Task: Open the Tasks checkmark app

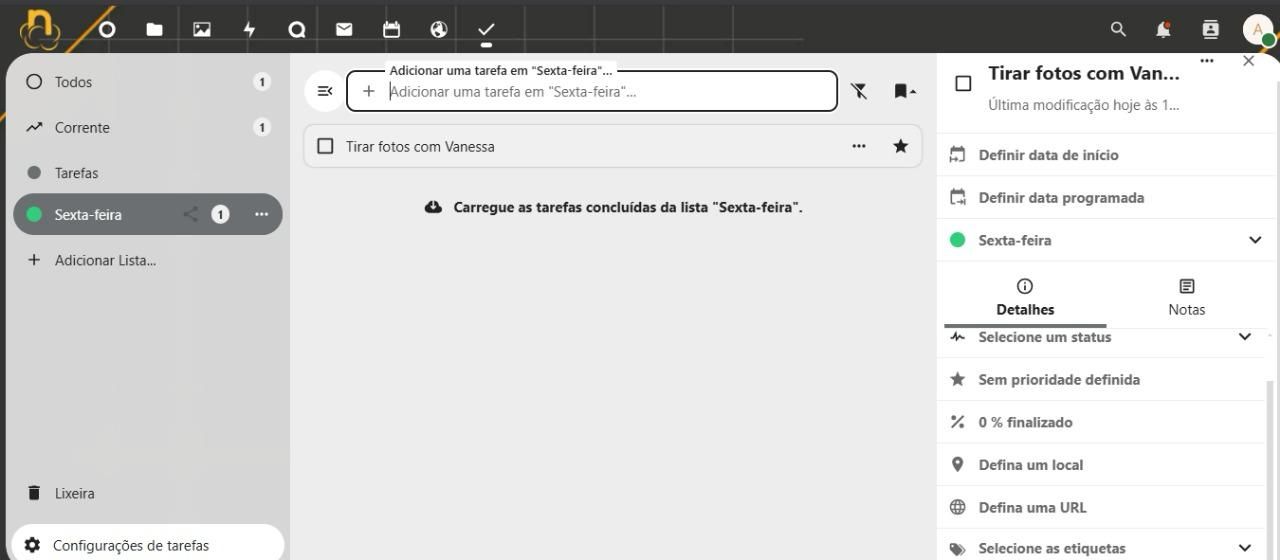Action: 486,30
